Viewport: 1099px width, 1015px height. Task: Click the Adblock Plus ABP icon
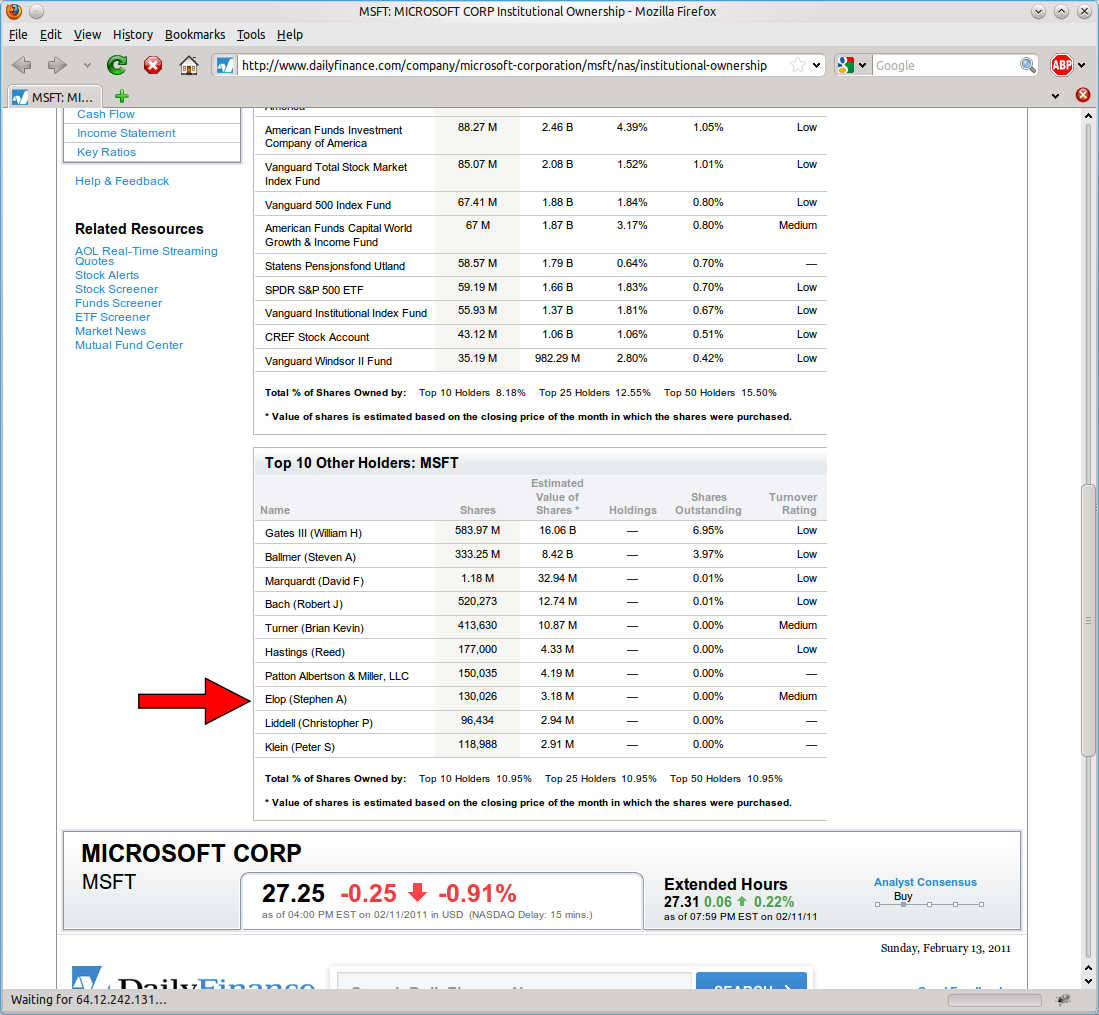pyautogui.click(x=1061, y=65)
